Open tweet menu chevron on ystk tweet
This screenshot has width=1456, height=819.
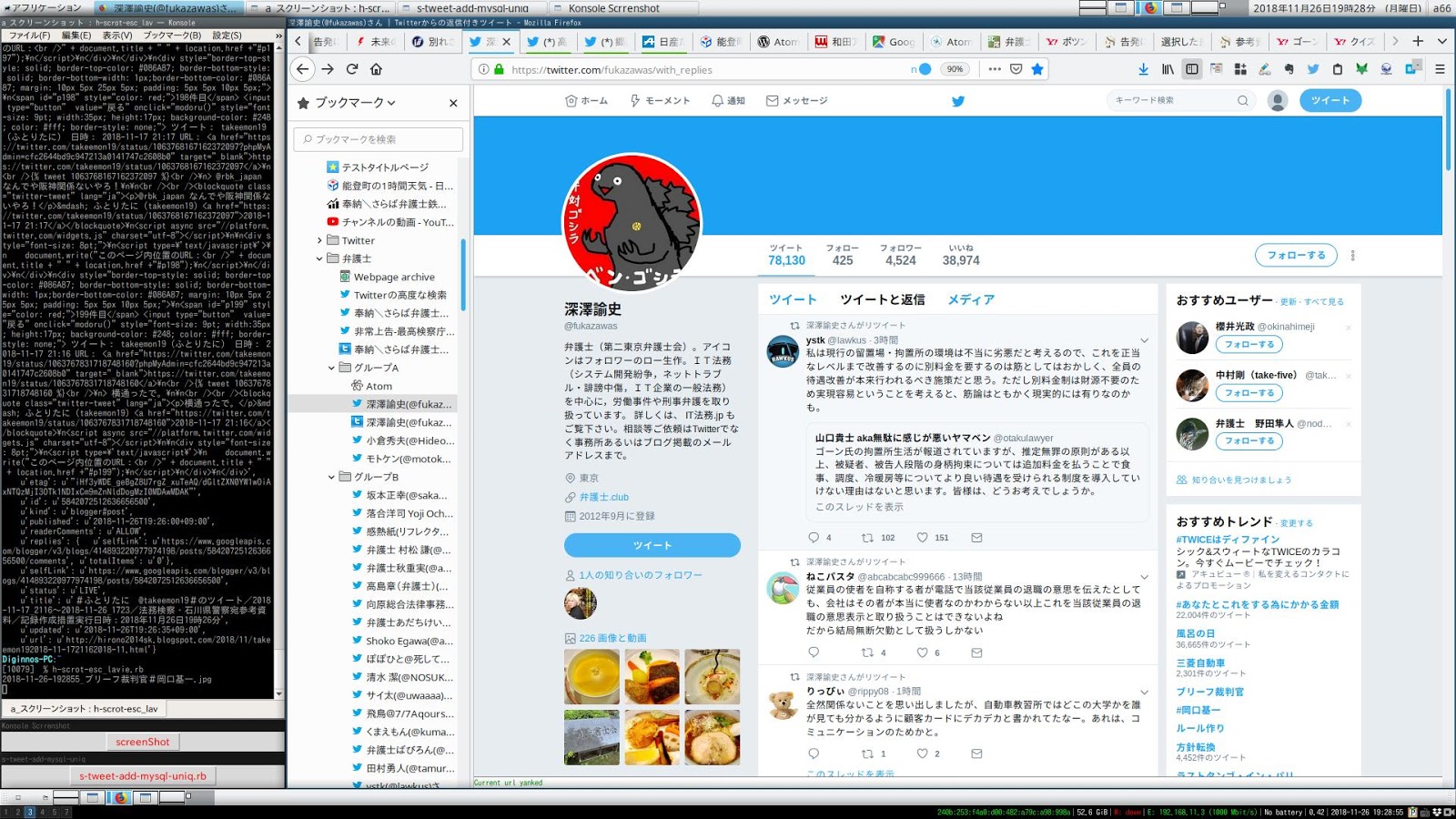coord(1144,340)
